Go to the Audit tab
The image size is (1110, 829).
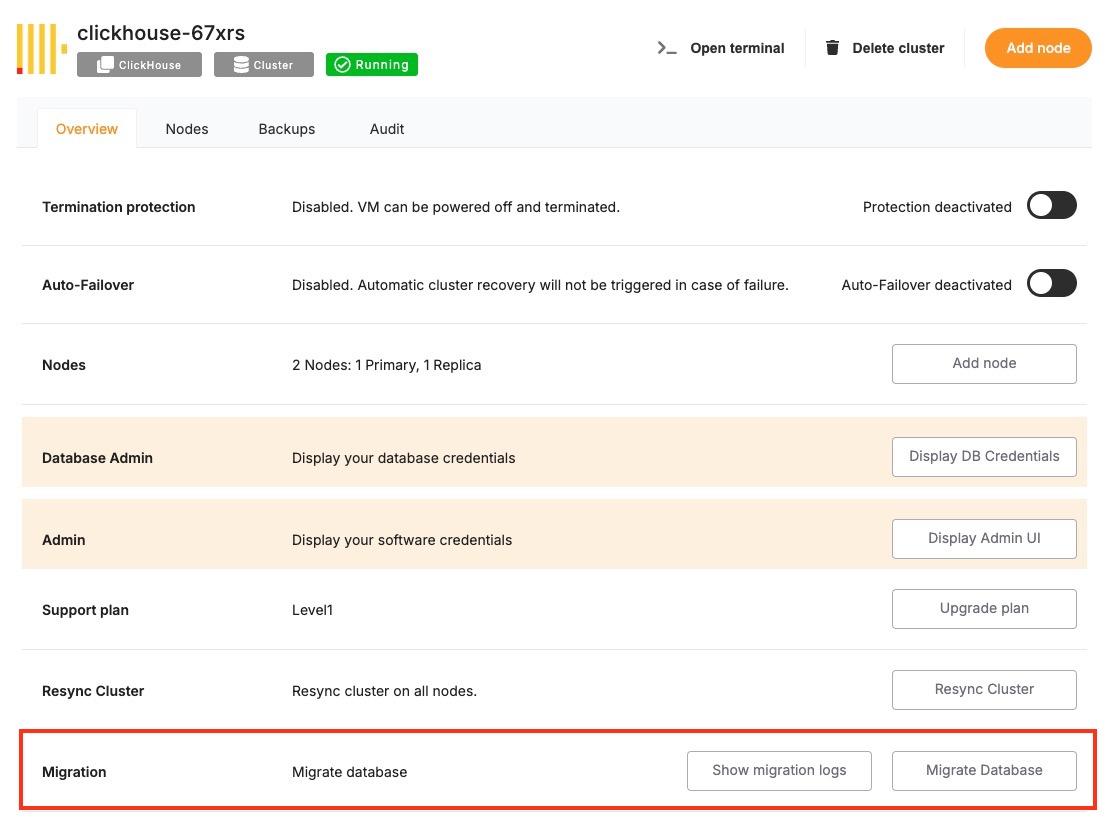pos(387,129)
